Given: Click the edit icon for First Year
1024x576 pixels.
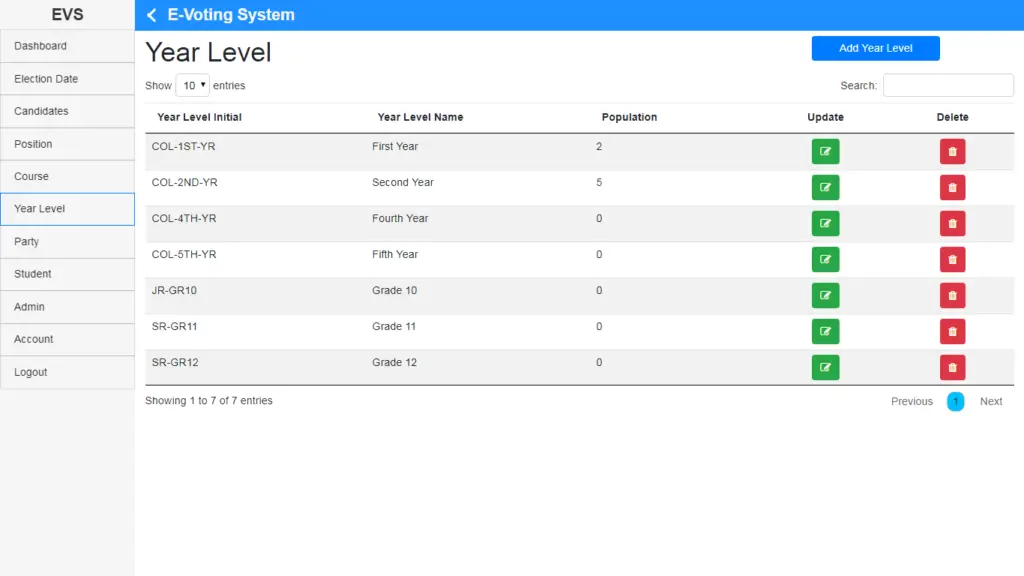Looking at the screenshot, I should [x=825, y=151].
